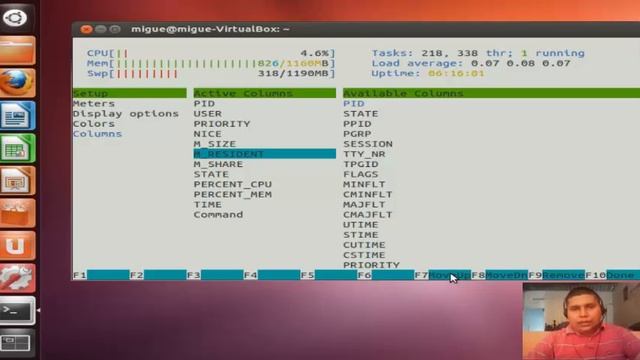Select Terminal icon in launcher
Screen dimensions: 640x360
tap(17, 311)
